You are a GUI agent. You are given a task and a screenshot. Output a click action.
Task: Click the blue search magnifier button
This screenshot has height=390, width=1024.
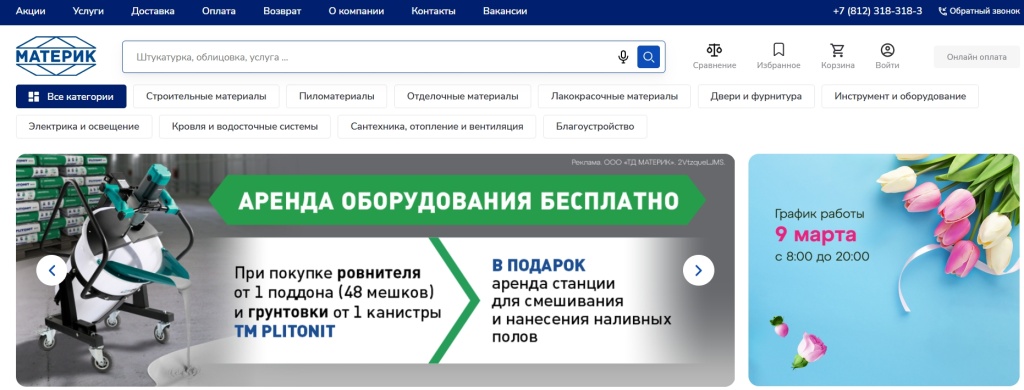point(648,57)
